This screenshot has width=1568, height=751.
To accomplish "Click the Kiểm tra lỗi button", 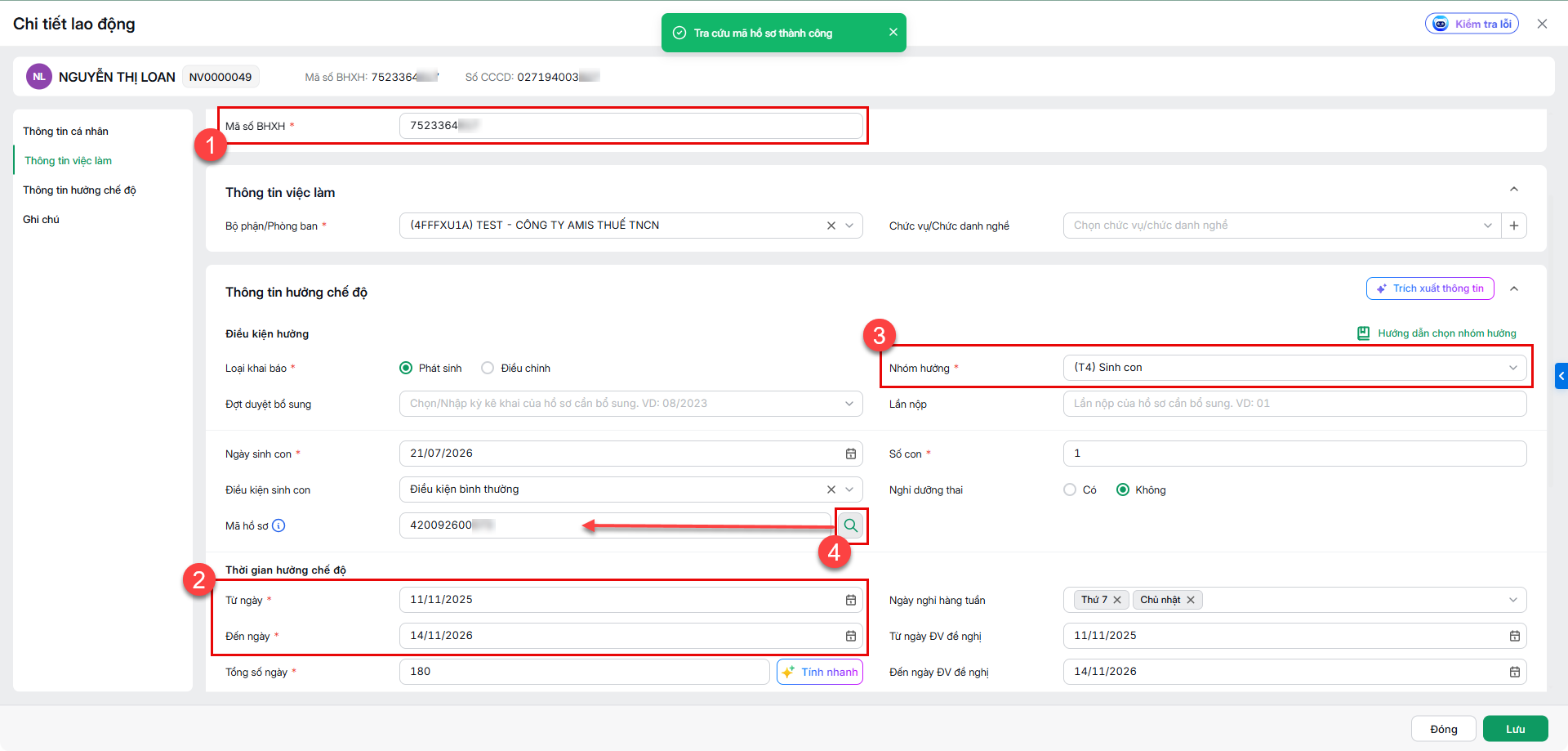I will [x=1472, y=24].
